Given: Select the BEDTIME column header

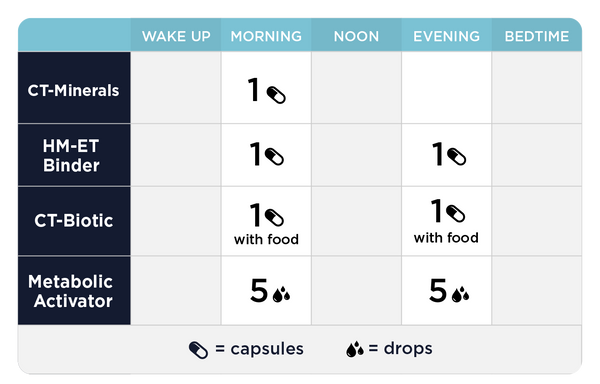Looking at the screenshot, I should click(x=537, y=36).
